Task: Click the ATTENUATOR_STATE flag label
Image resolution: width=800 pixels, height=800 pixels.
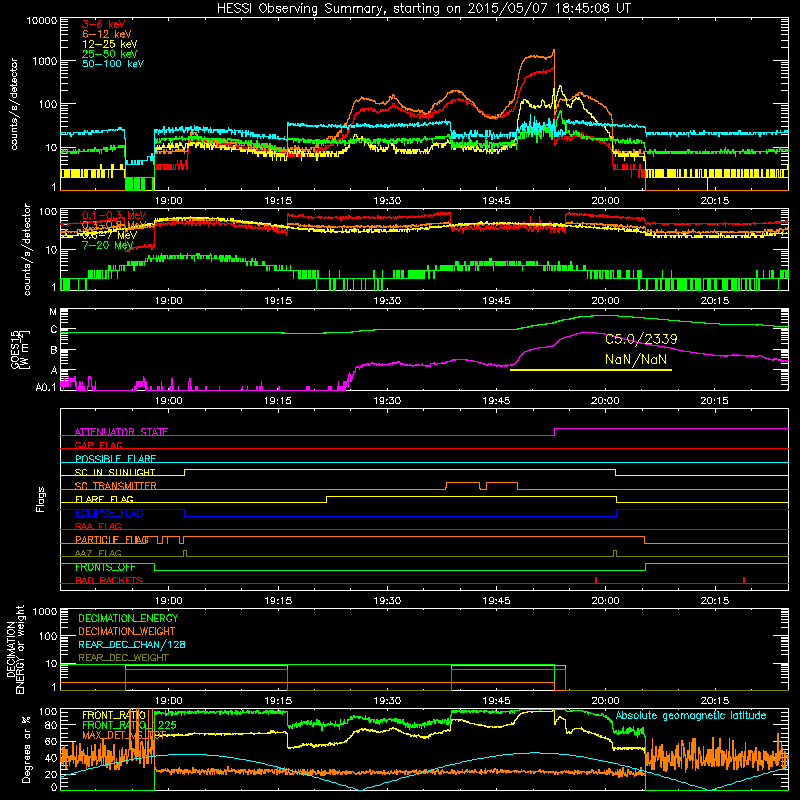Action: [121, 432]
